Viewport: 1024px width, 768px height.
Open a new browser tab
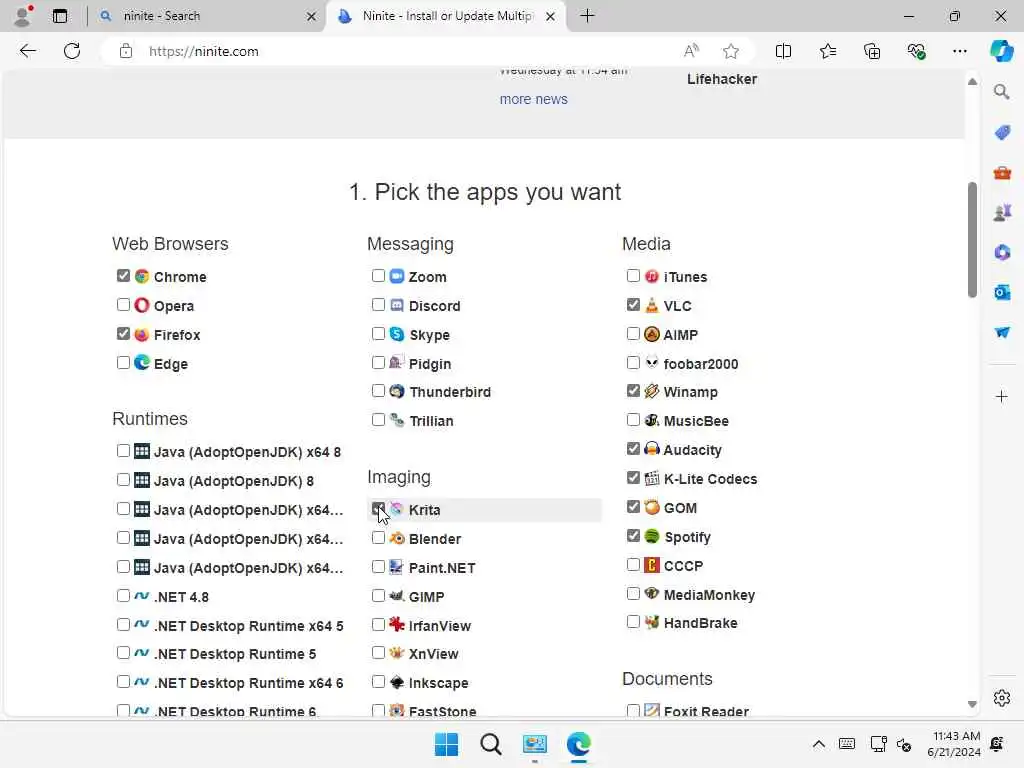(587, 16)
